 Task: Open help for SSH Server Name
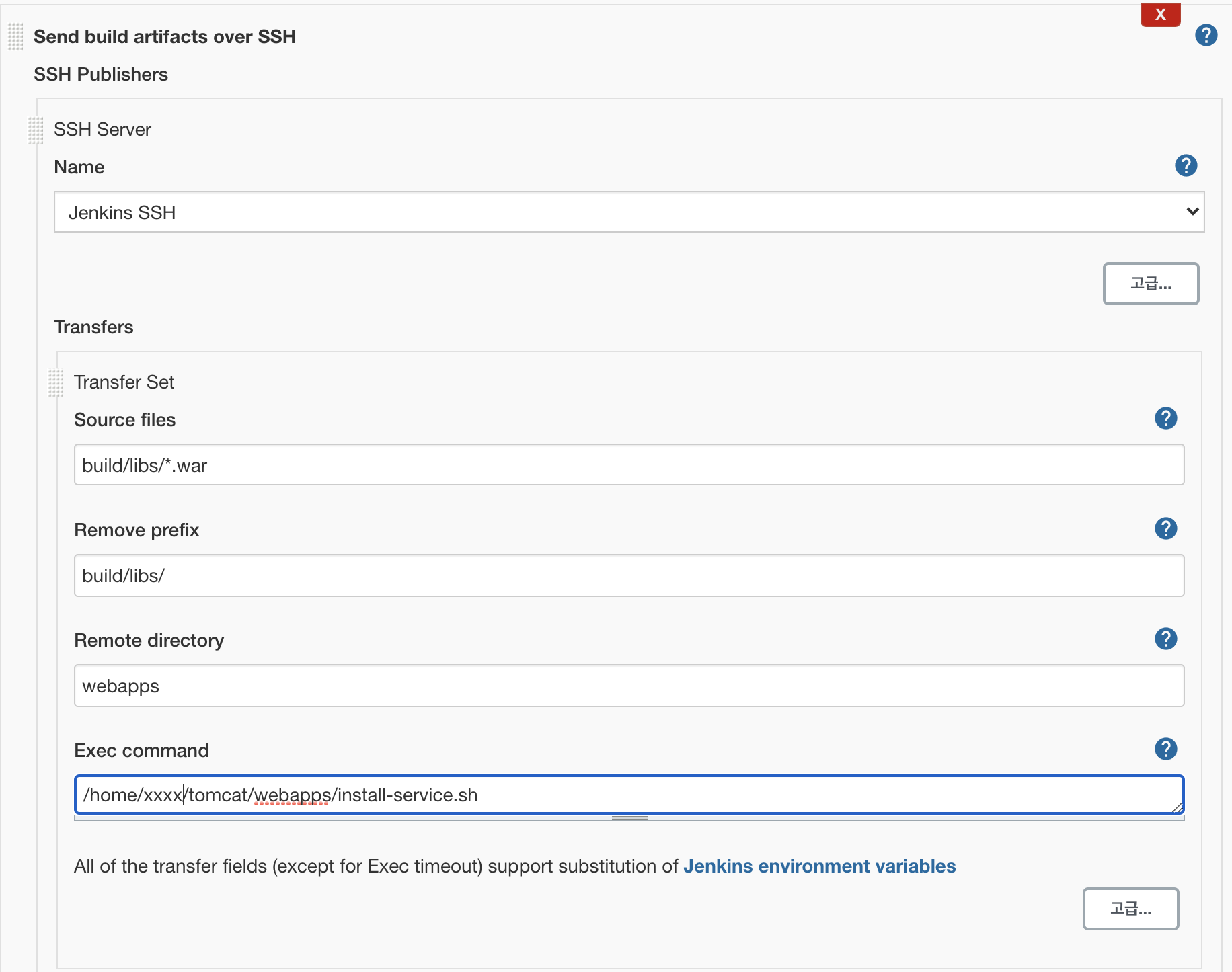click(1186, 165)
